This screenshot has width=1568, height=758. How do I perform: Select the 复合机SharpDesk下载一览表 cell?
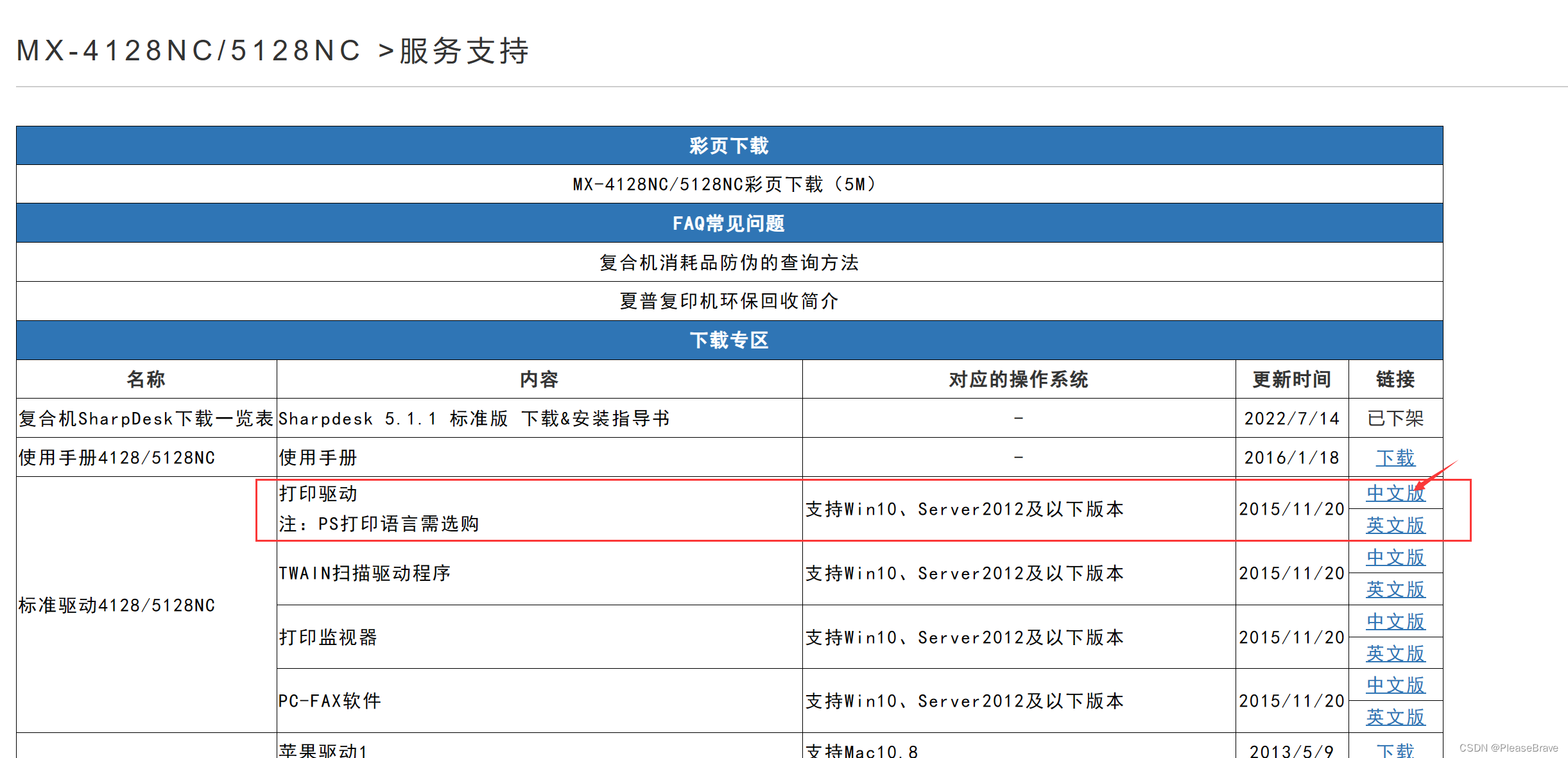[x=146, y=418]
